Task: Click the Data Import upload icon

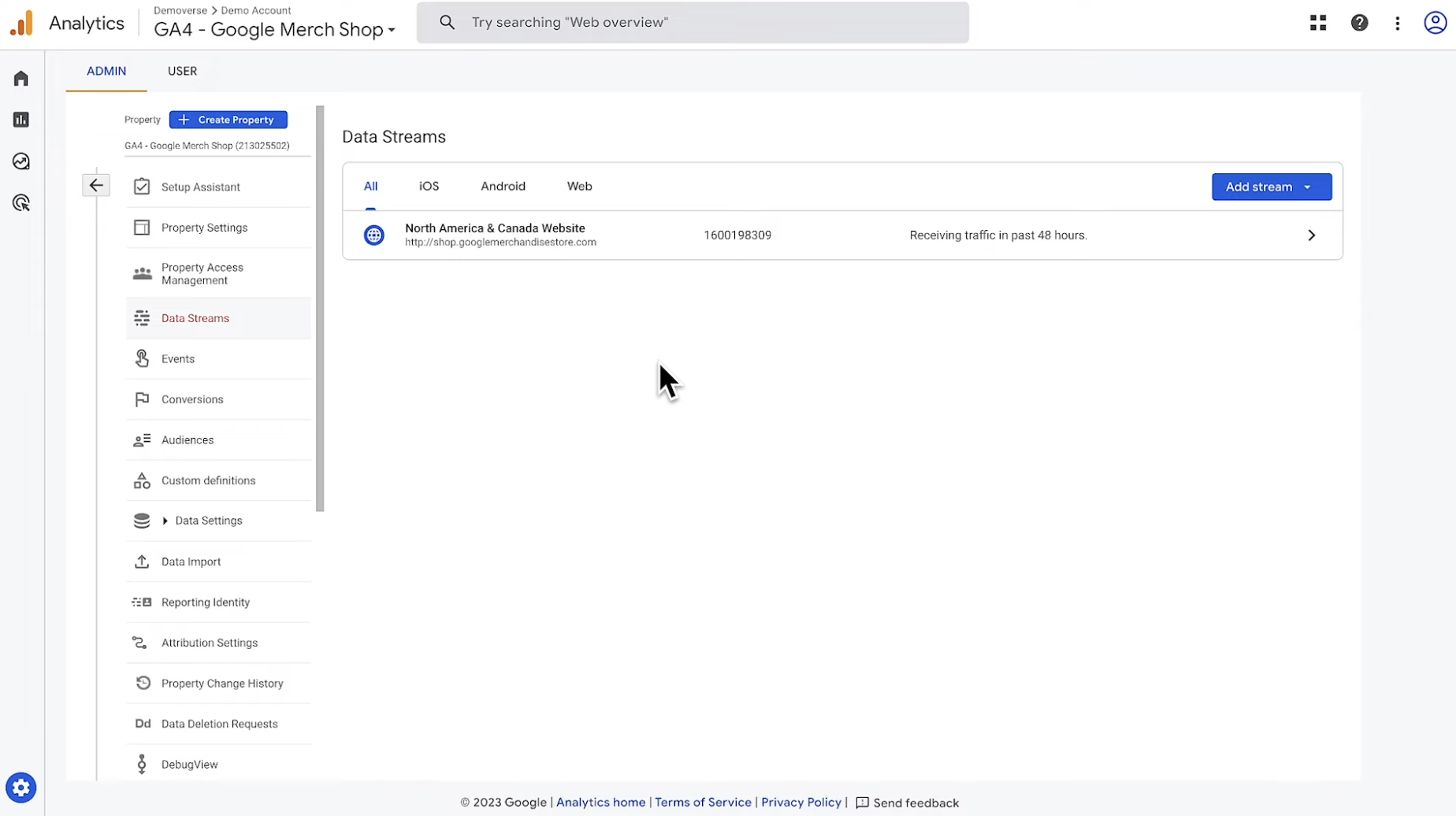Action: [x=142, y=562]
